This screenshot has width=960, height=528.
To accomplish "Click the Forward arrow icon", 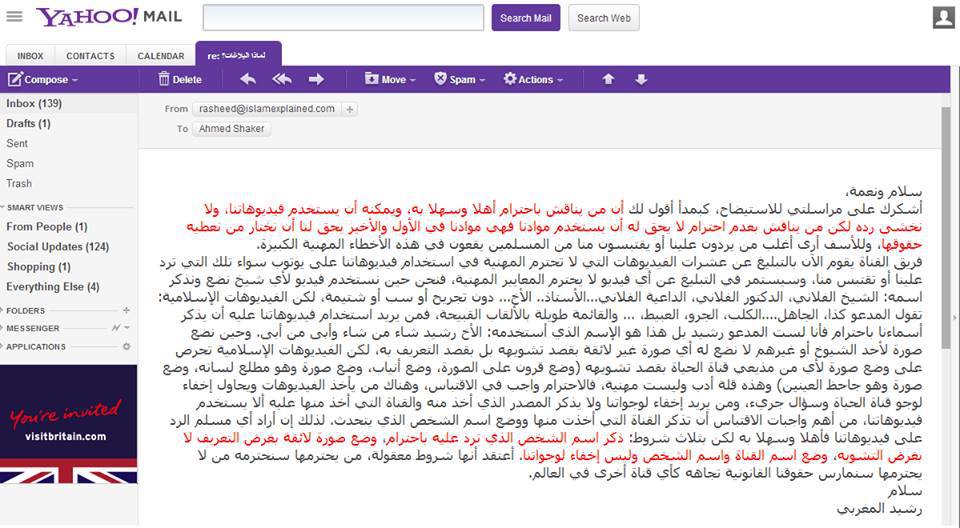I will 316,80.
